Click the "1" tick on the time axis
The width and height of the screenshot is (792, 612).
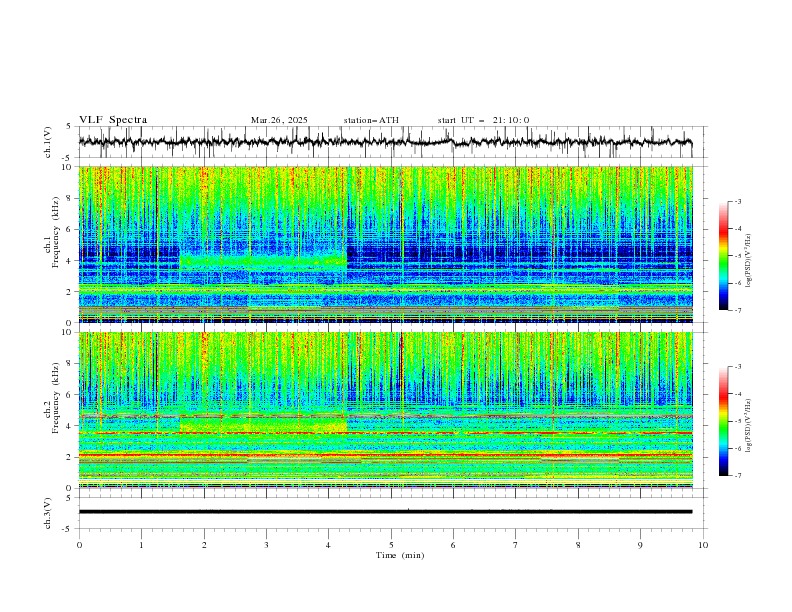141,545
